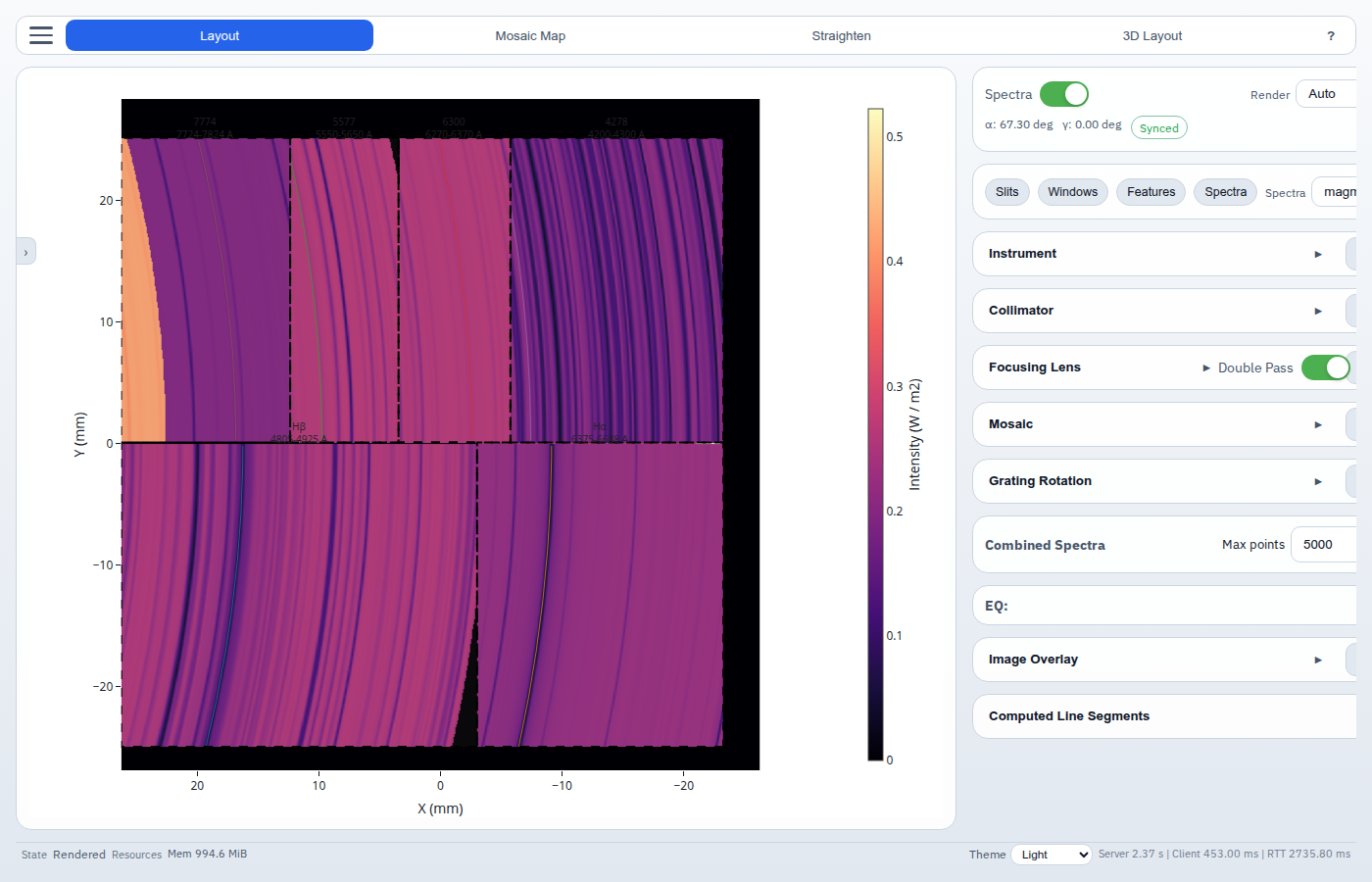Click the Mem 994.6 MiB status

[x=207, y=855]
